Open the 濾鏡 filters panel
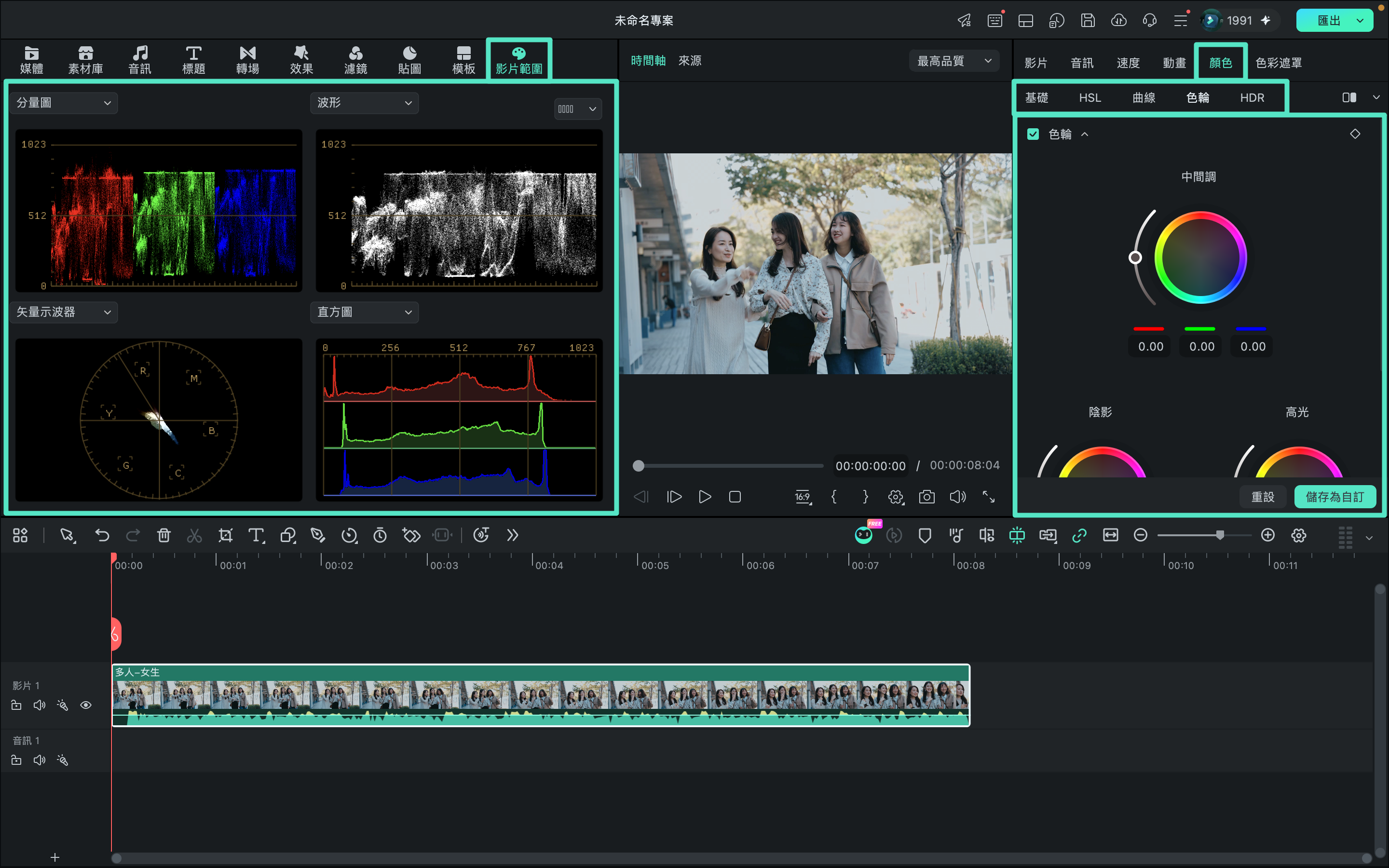1389x868 pixels. (x=355, y=60)
